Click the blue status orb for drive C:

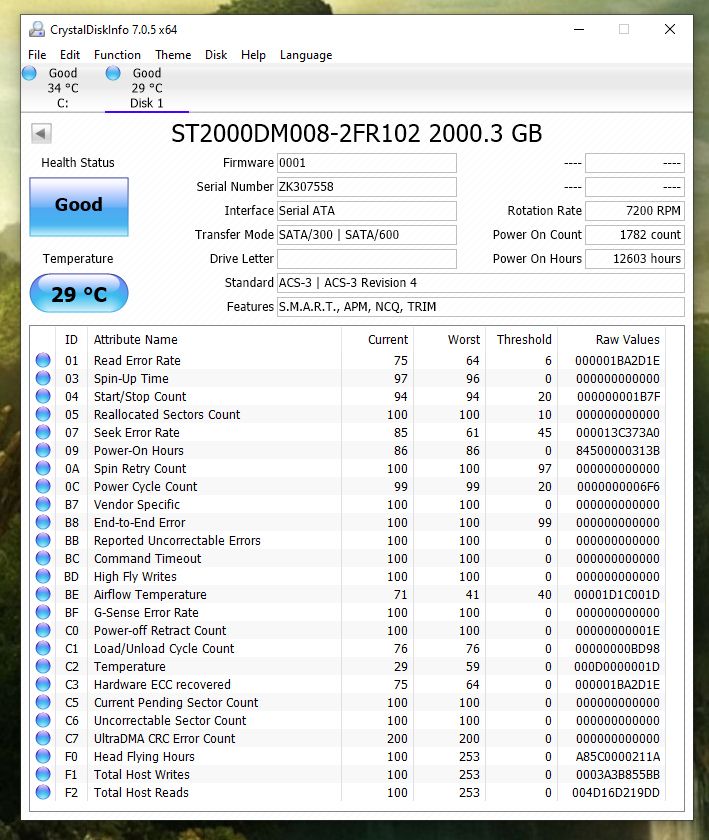29,73
